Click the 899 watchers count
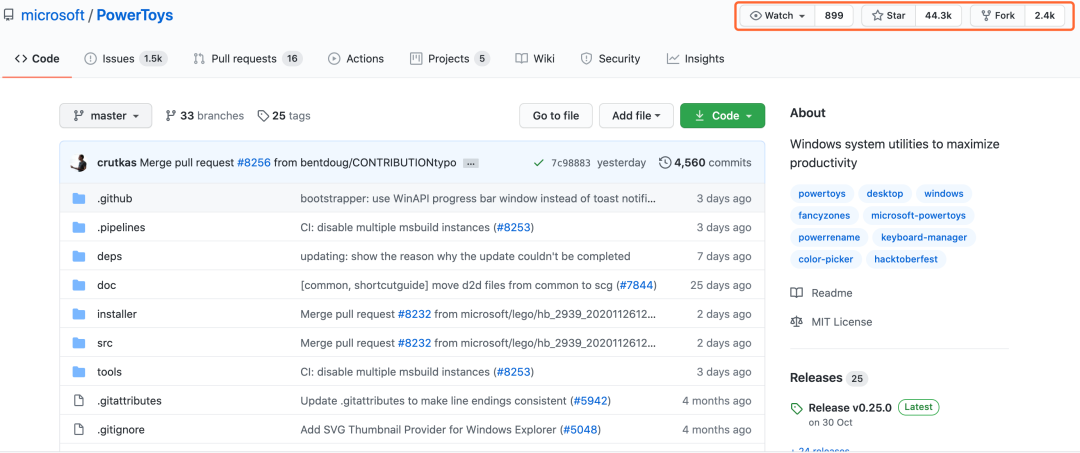This screenshot has width=1080, height=453. [834, 16]
